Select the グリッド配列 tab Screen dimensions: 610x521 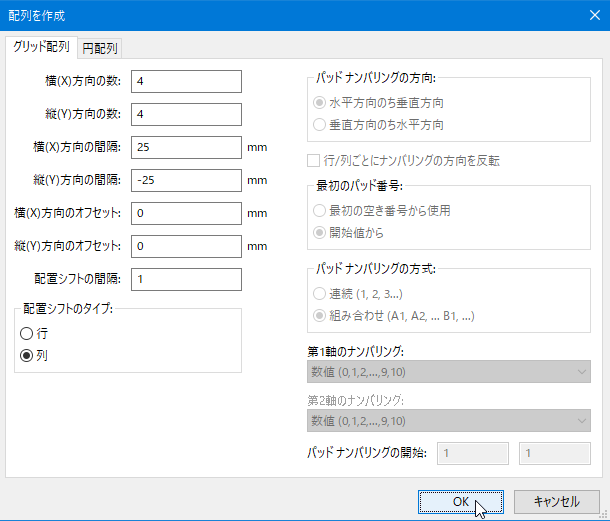click(41, 47)
